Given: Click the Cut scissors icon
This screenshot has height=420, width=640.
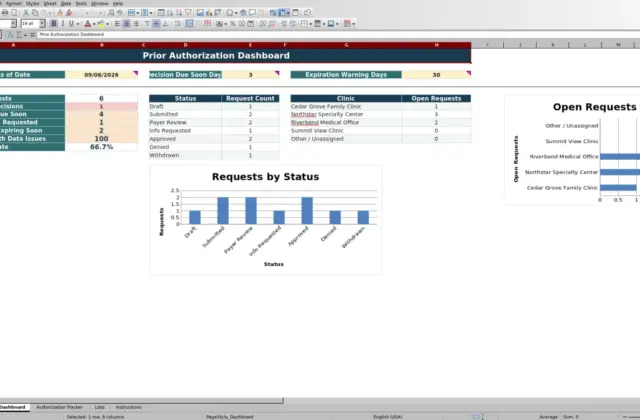Looking at the screenshot, I should [x=26, y=13].
